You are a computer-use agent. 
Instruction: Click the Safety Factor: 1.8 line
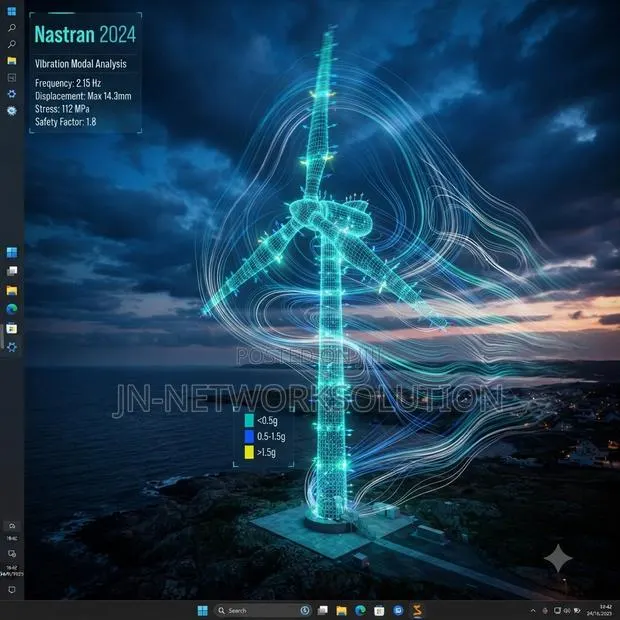coord(66,122)
